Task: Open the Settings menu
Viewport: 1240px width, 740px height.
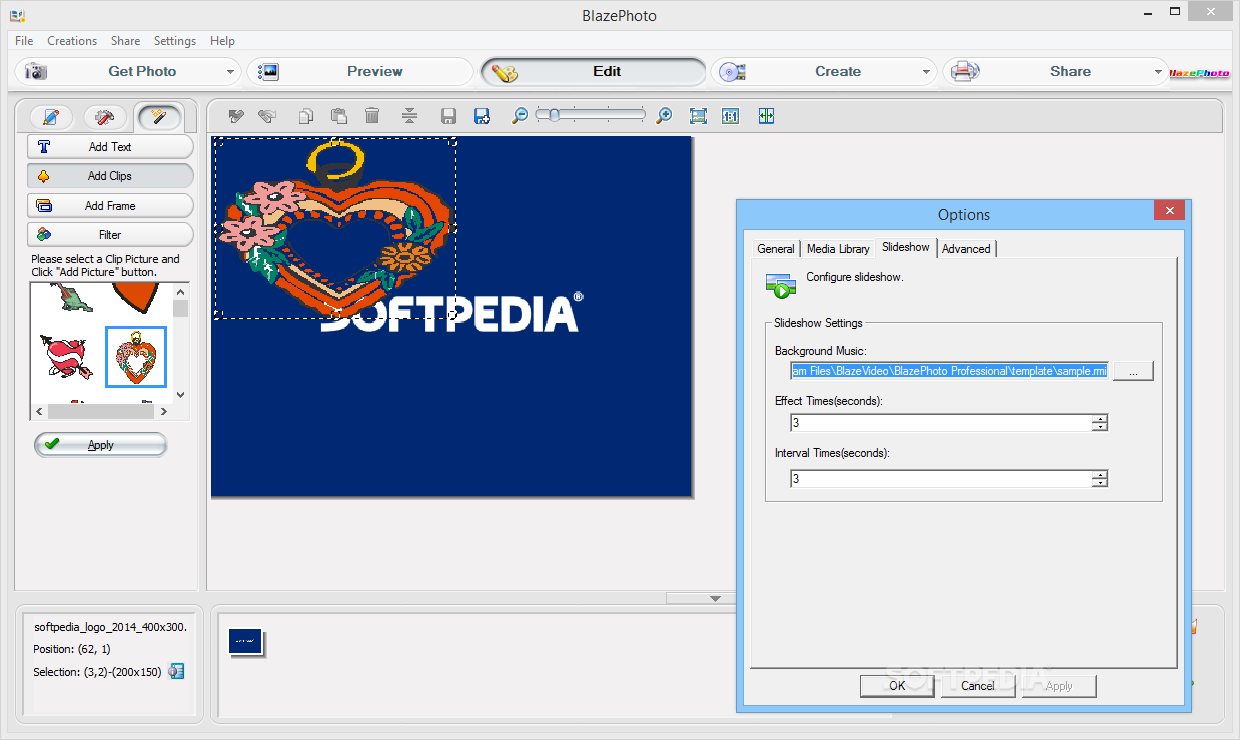Action: pyautogui.click(x=175, y=41)
